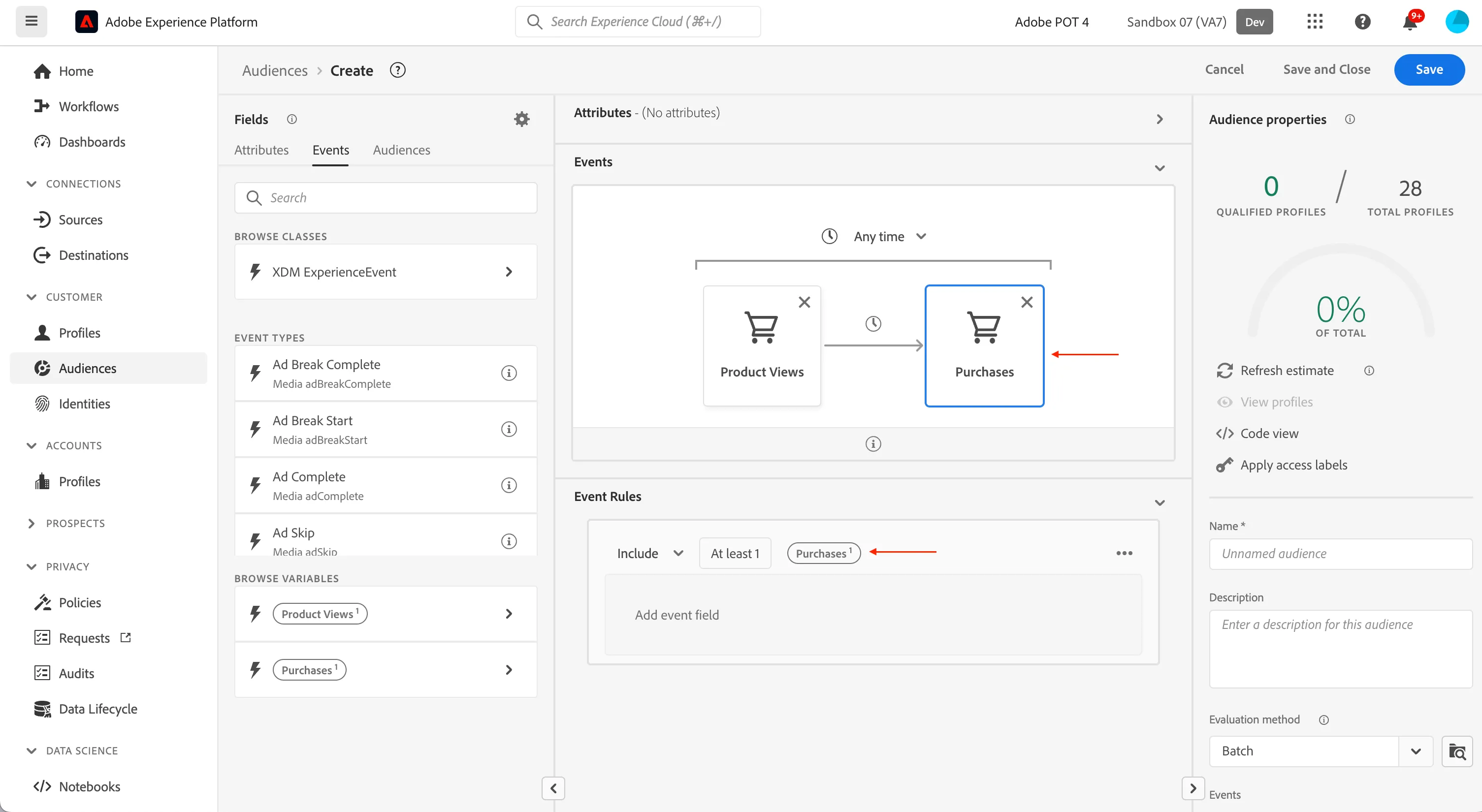The height and width of the screenshot is (812, 1482).
Task: Open the app switcher grid icon
Action: (x=1315, y=22)
